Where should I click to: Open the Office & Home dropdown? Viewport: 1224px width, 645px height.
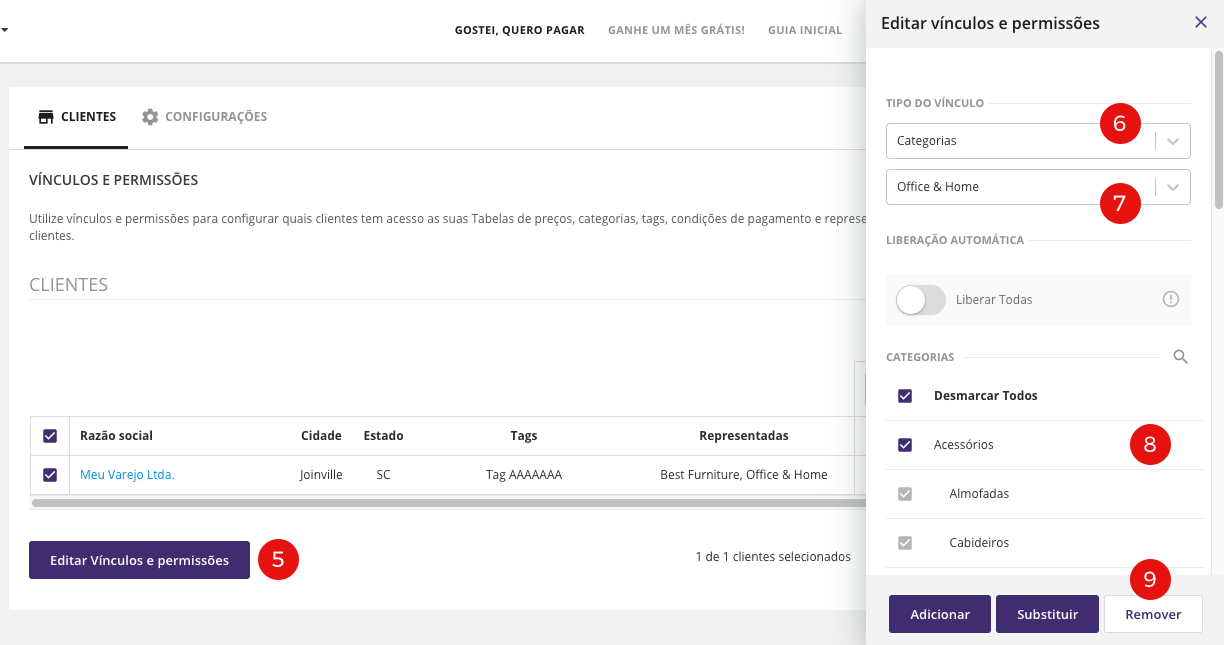[1038, 187]
